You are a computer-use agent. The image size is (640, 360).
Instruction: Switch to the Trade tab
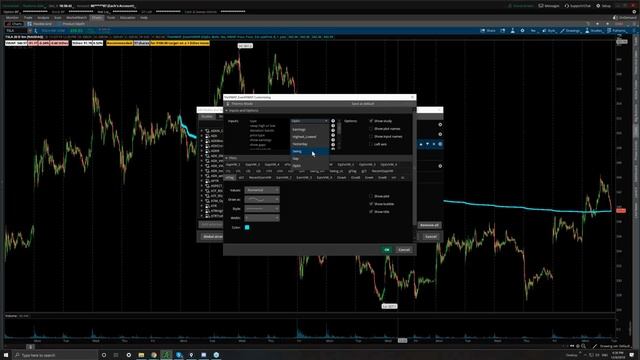(28, 18)
